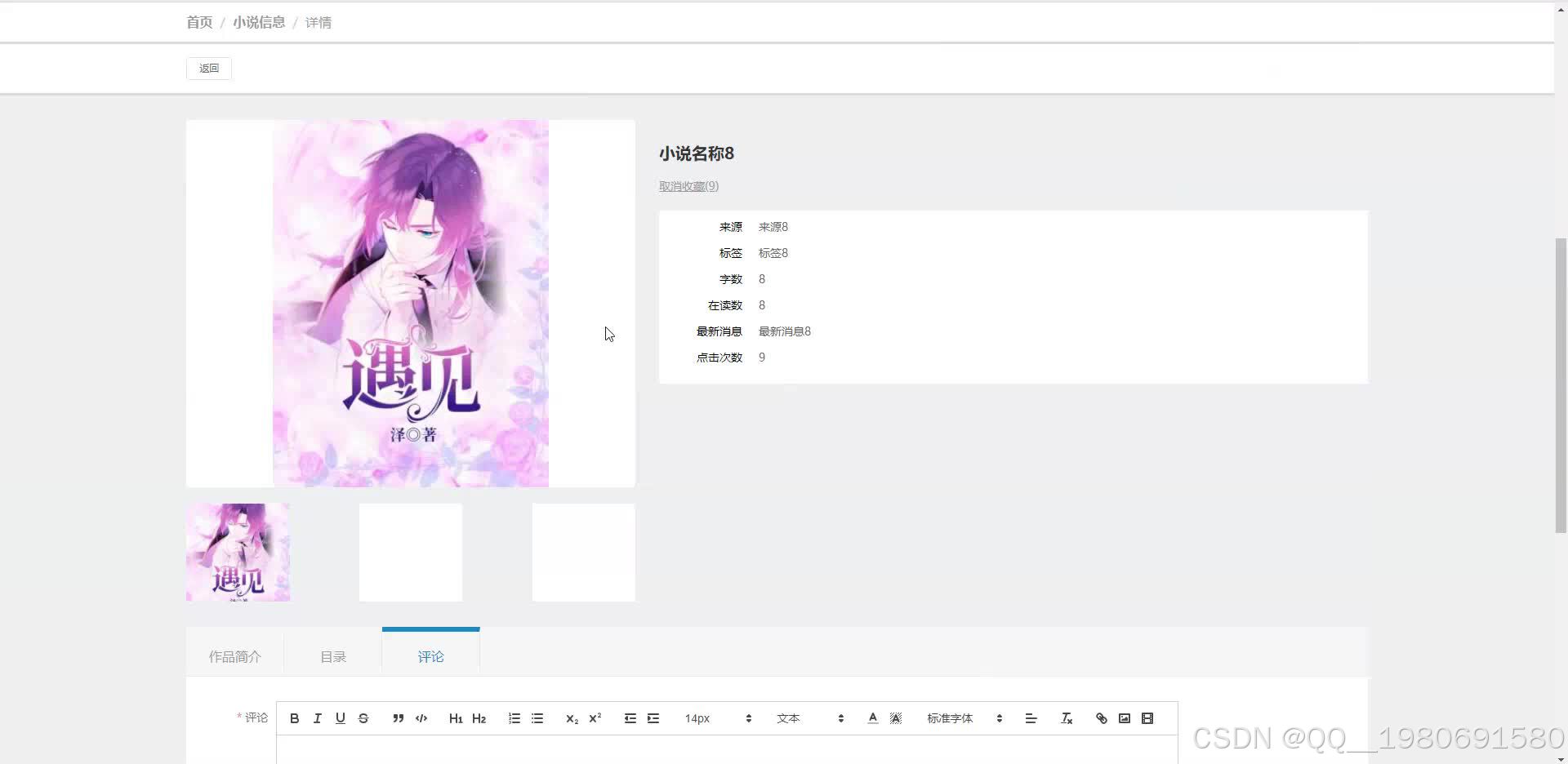Image resolution: width=1568 pixels, height=764 pixels.
Task: Open the 目录 tab
Action: [x=332, y=656]
